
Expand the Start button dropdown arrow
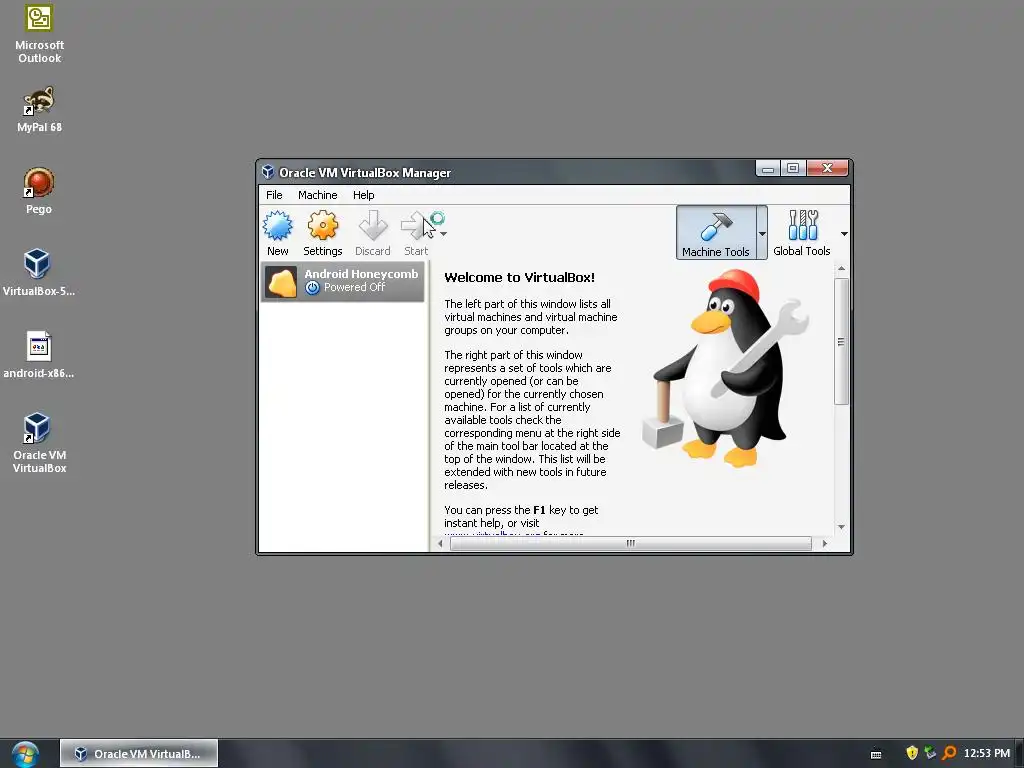point(443,233)
